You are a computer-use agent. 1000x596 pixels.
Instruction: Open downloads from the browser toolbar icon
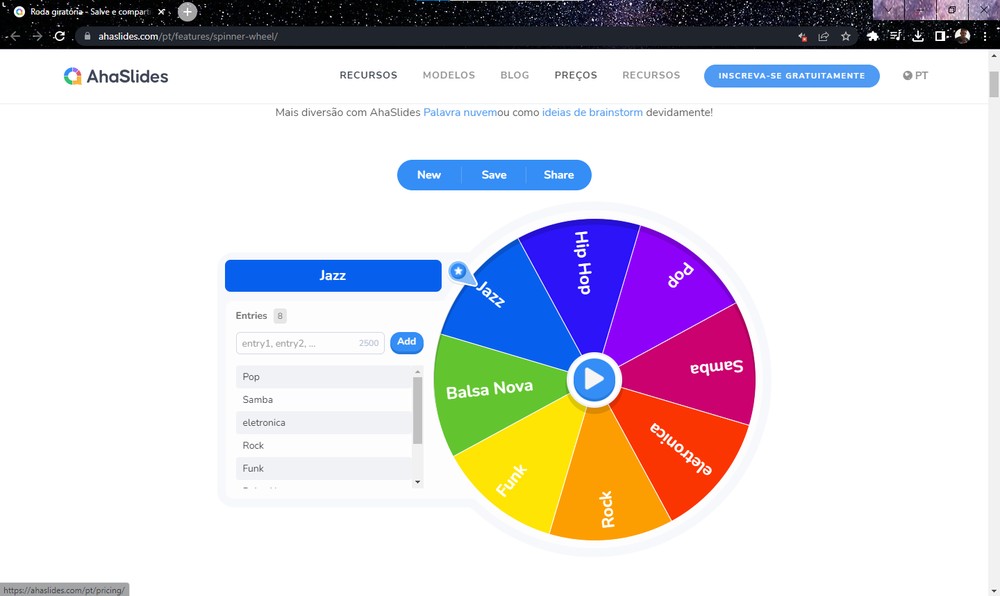(x=918, y=36)
